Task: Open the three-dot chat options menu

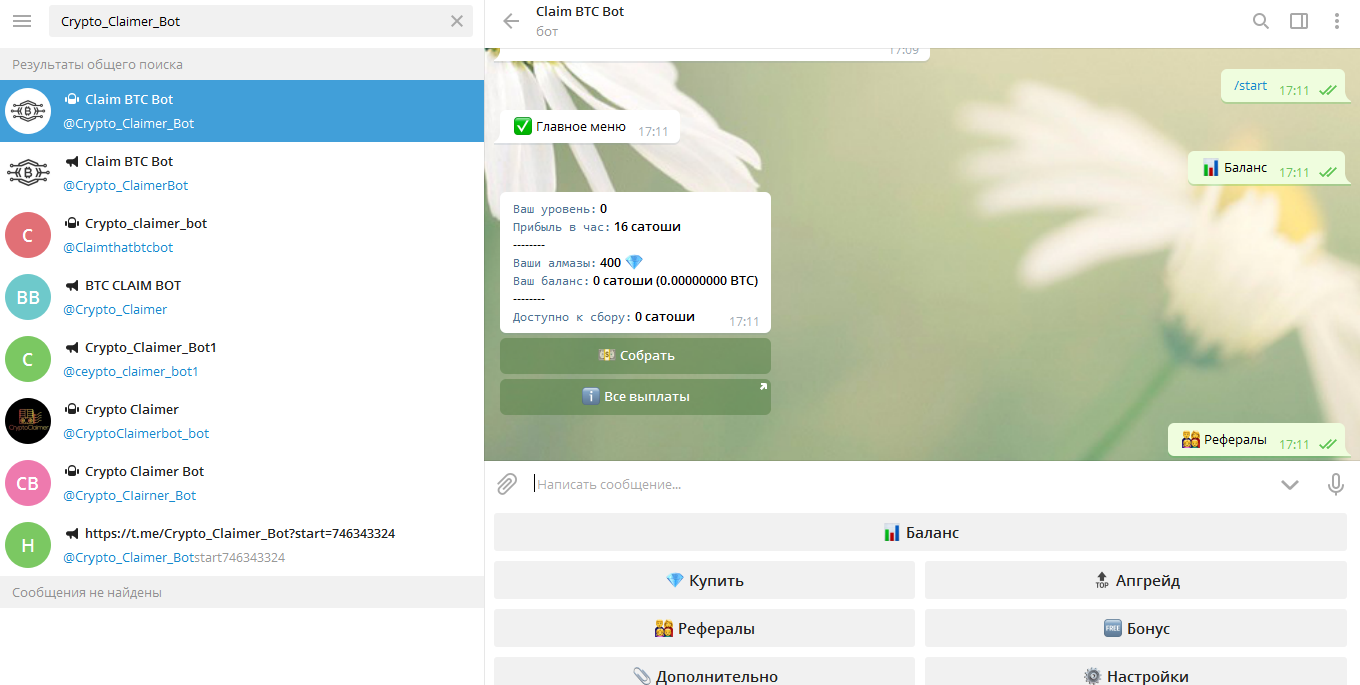Action: pyautogui.click(x=1337, y=21)
